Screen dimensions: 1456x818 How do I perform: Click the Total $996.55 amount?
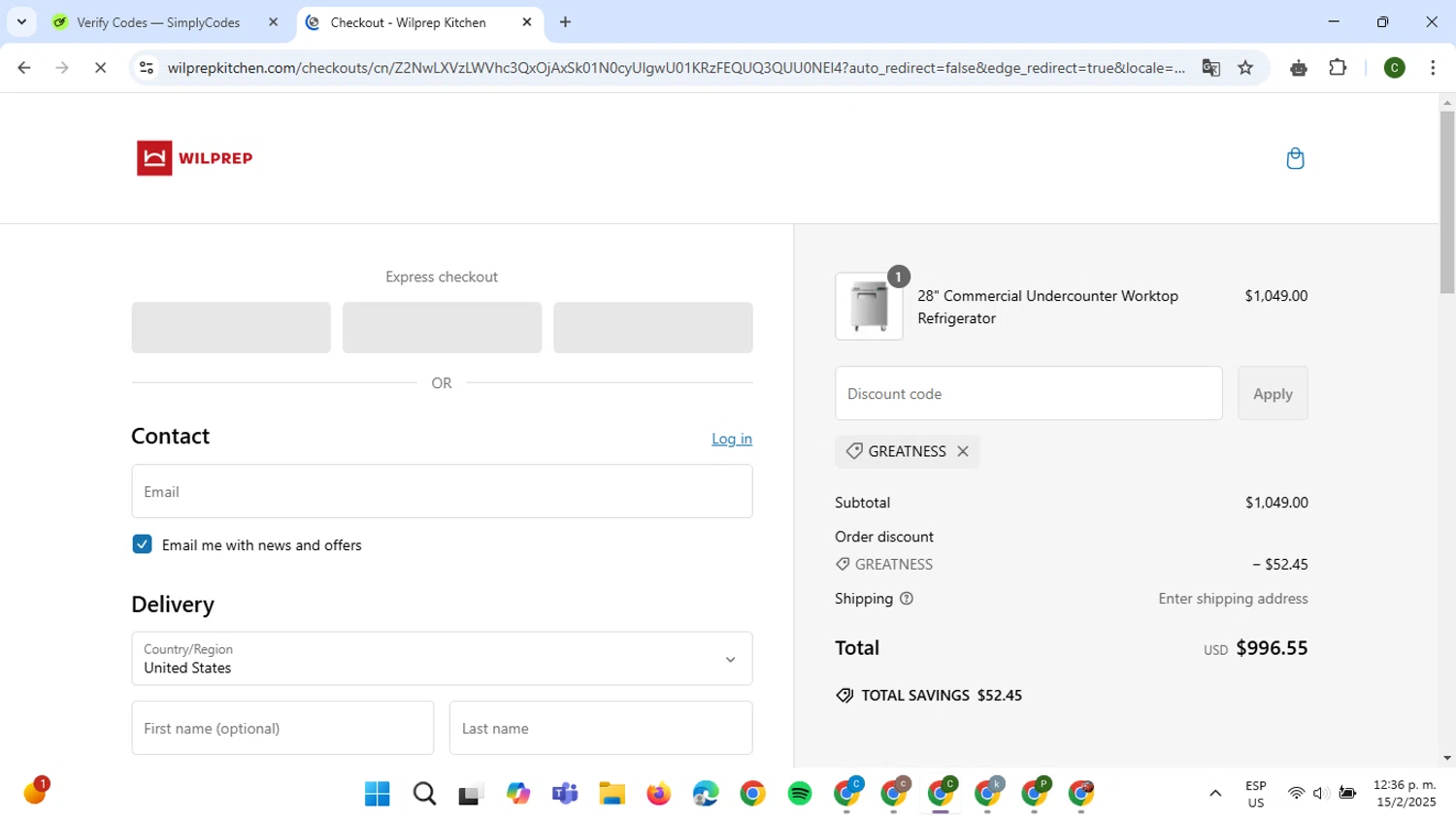(1272, 648)
